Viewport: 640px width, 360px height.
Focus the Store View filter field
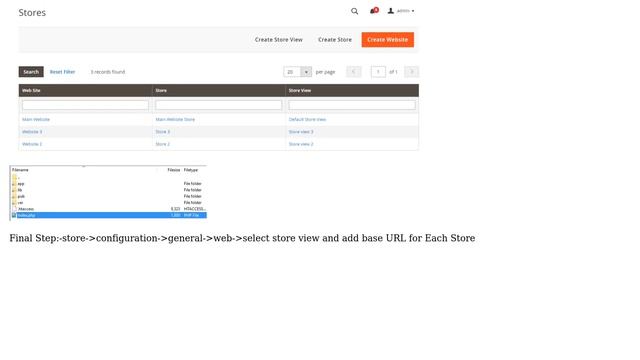[x=352, y=105]
